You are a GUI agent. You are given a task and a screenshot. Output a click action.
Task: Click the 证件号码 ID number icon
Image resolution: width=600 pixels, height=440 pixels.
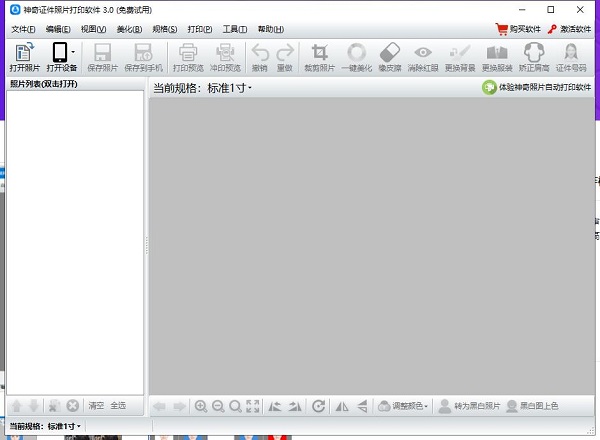coord(571,52)
